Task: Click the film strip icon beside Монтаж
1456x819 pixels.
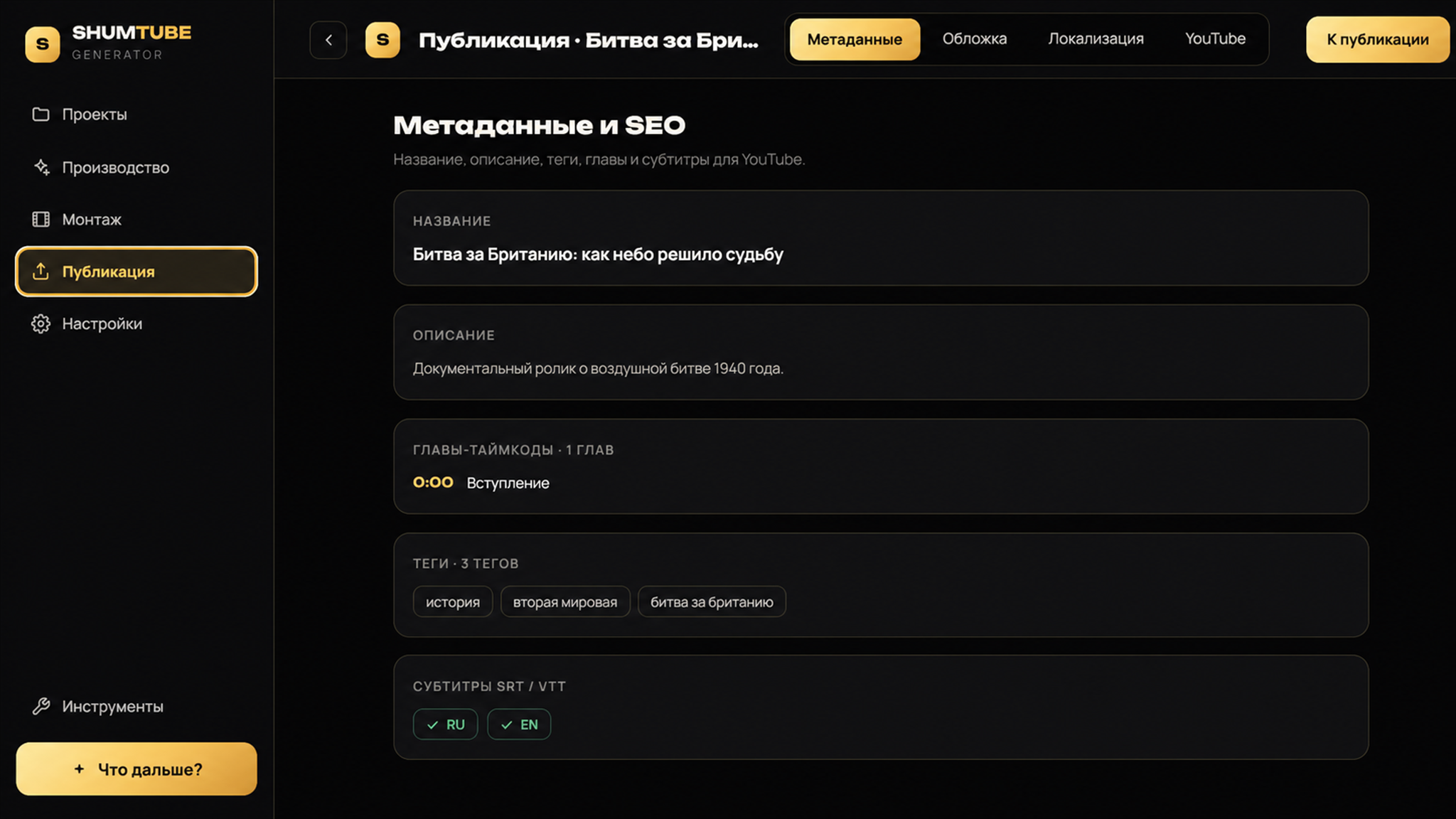Action: click(41, 219)
